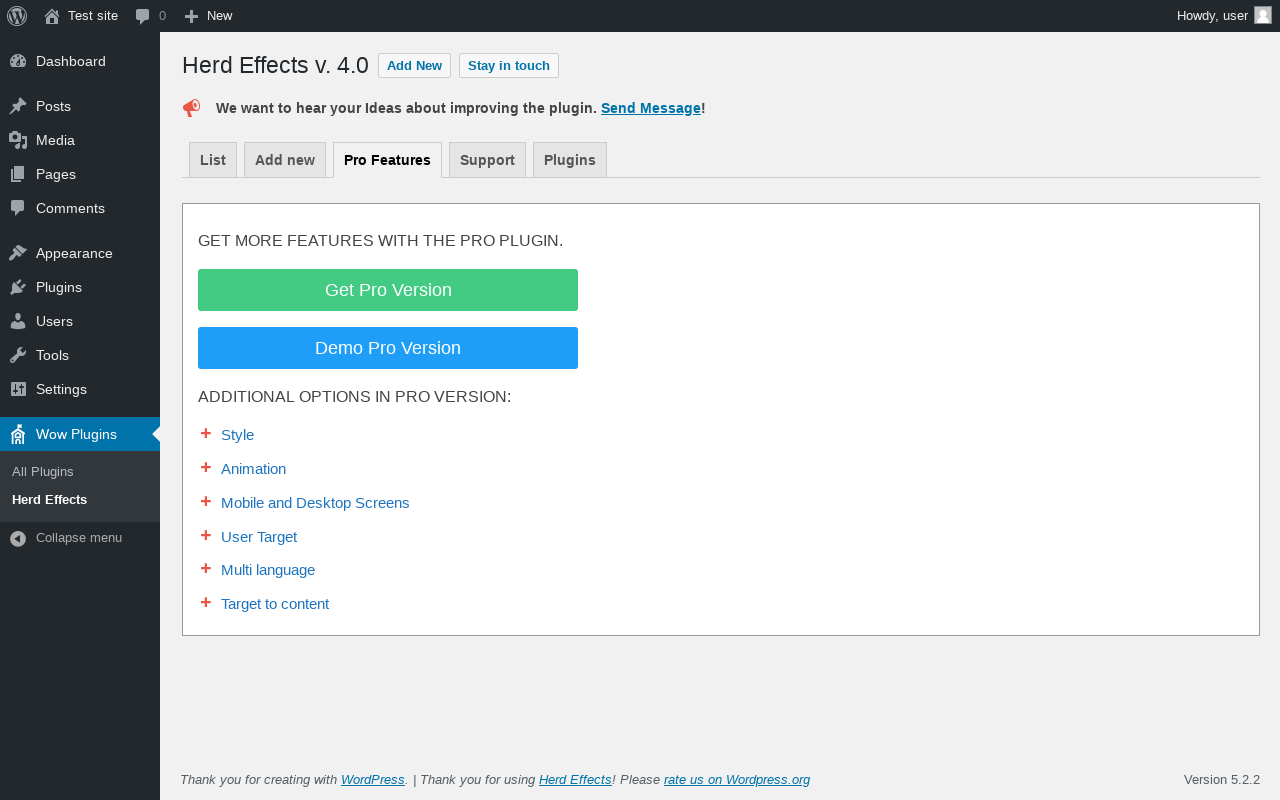Image resolution: width=1280 pixels, height=800 pixels.
Task: Click the Pages icon in sidebar
Action: (x=18, y=174)
